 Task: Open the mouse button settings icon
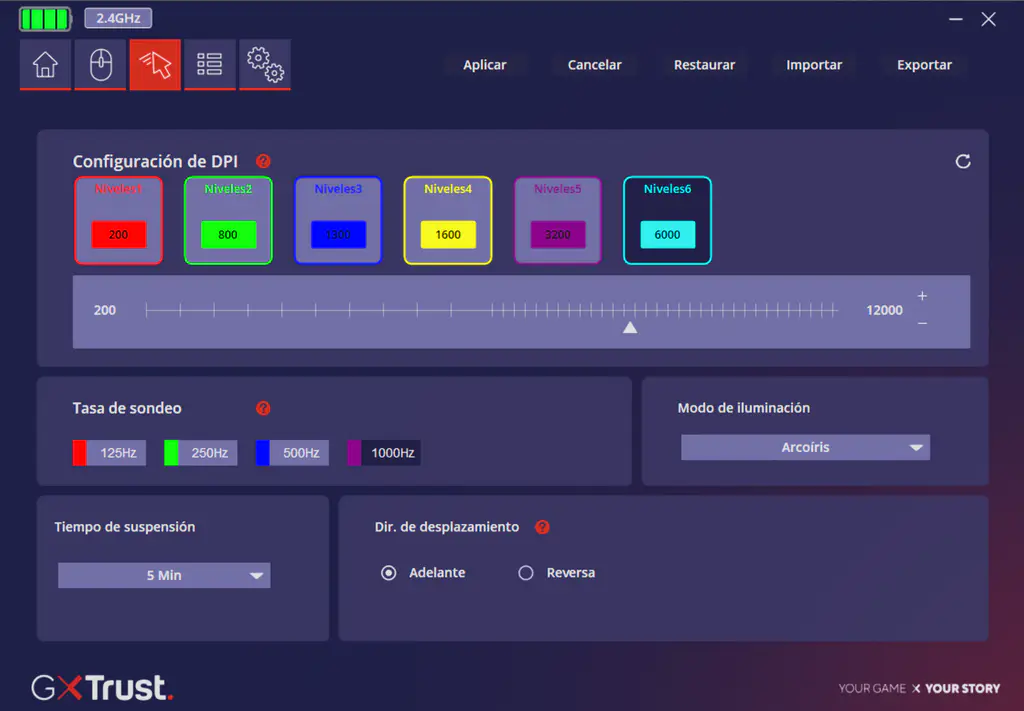click(x=100, y=65)
